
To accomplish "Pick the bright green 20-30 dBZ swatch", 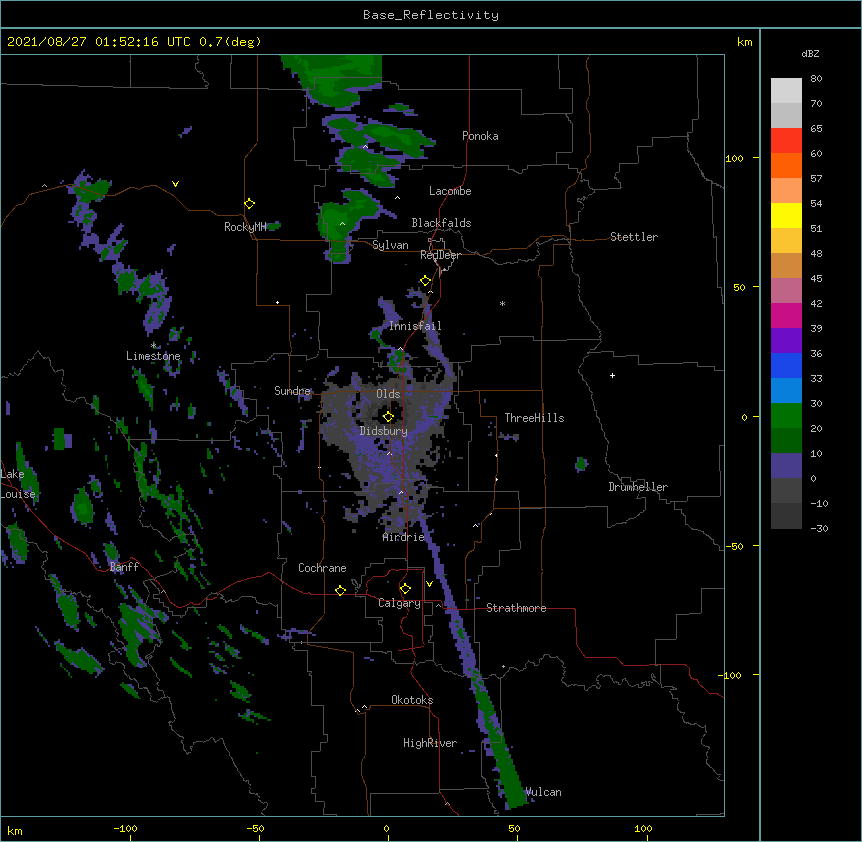I will pos(786,416).
